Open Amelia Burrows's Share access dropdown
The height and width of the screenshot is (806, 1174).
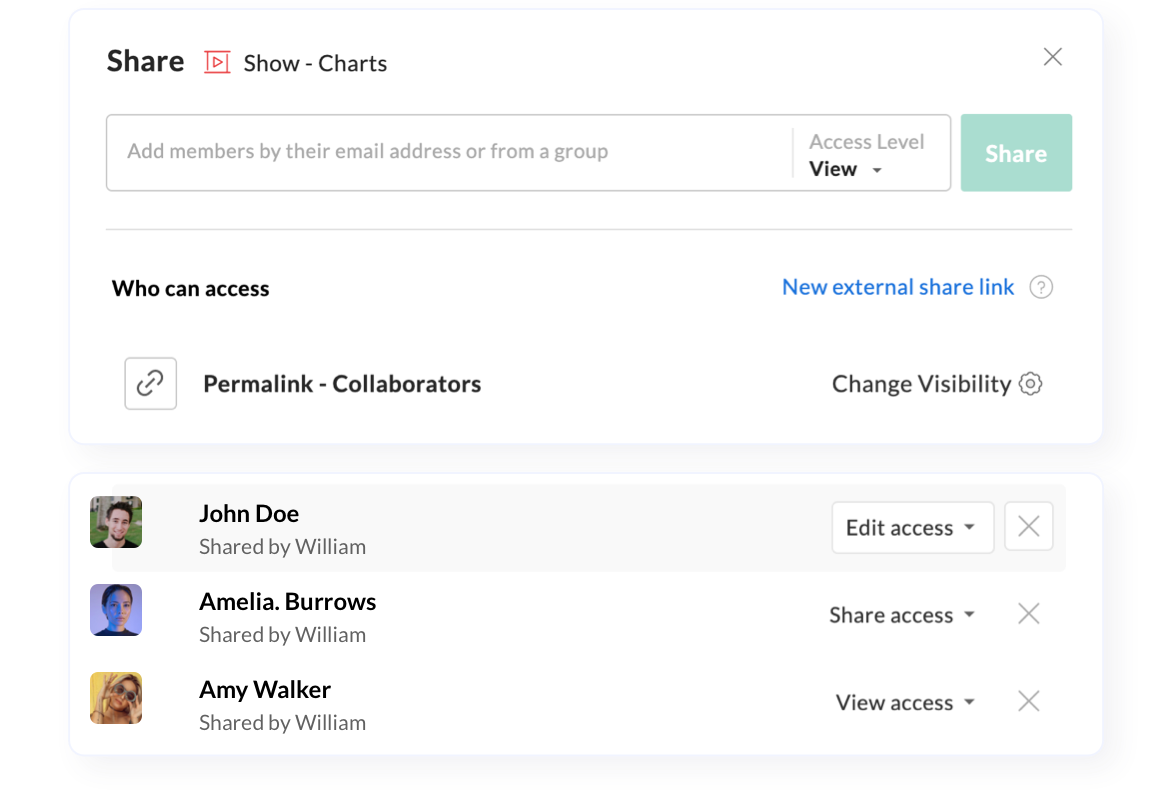coord(901,615)
